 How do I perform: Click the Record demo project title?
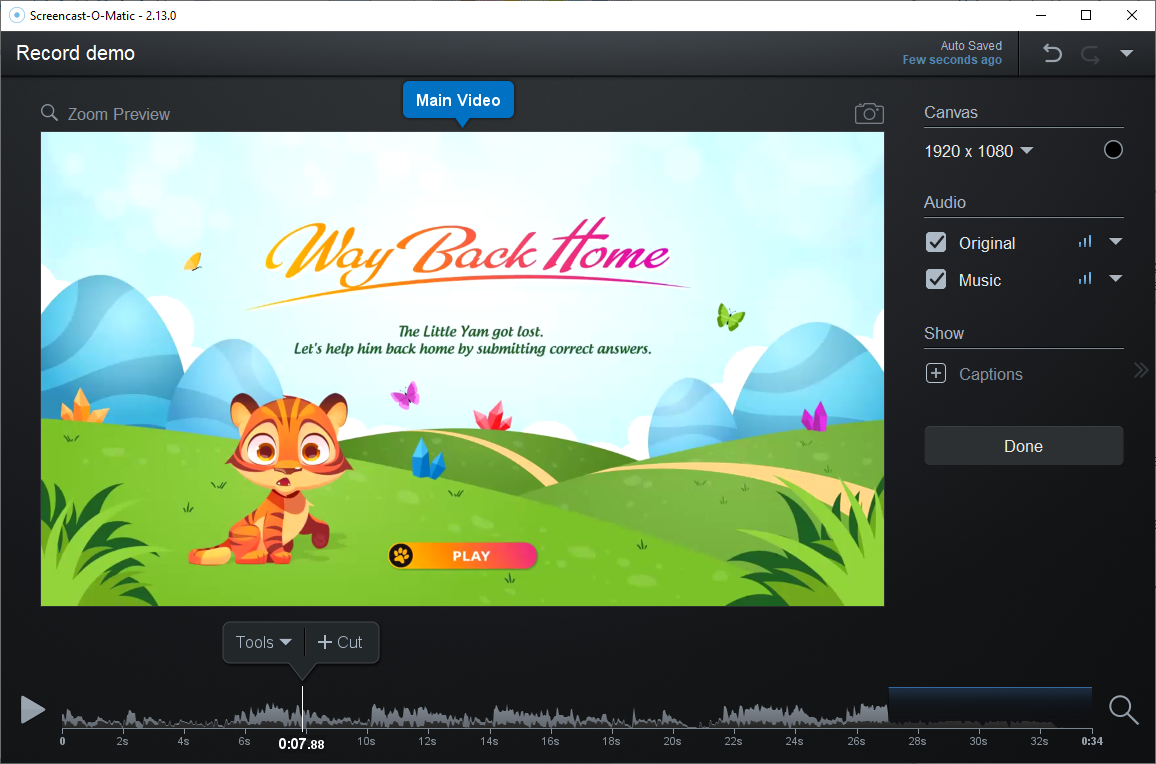click(75, 53)
